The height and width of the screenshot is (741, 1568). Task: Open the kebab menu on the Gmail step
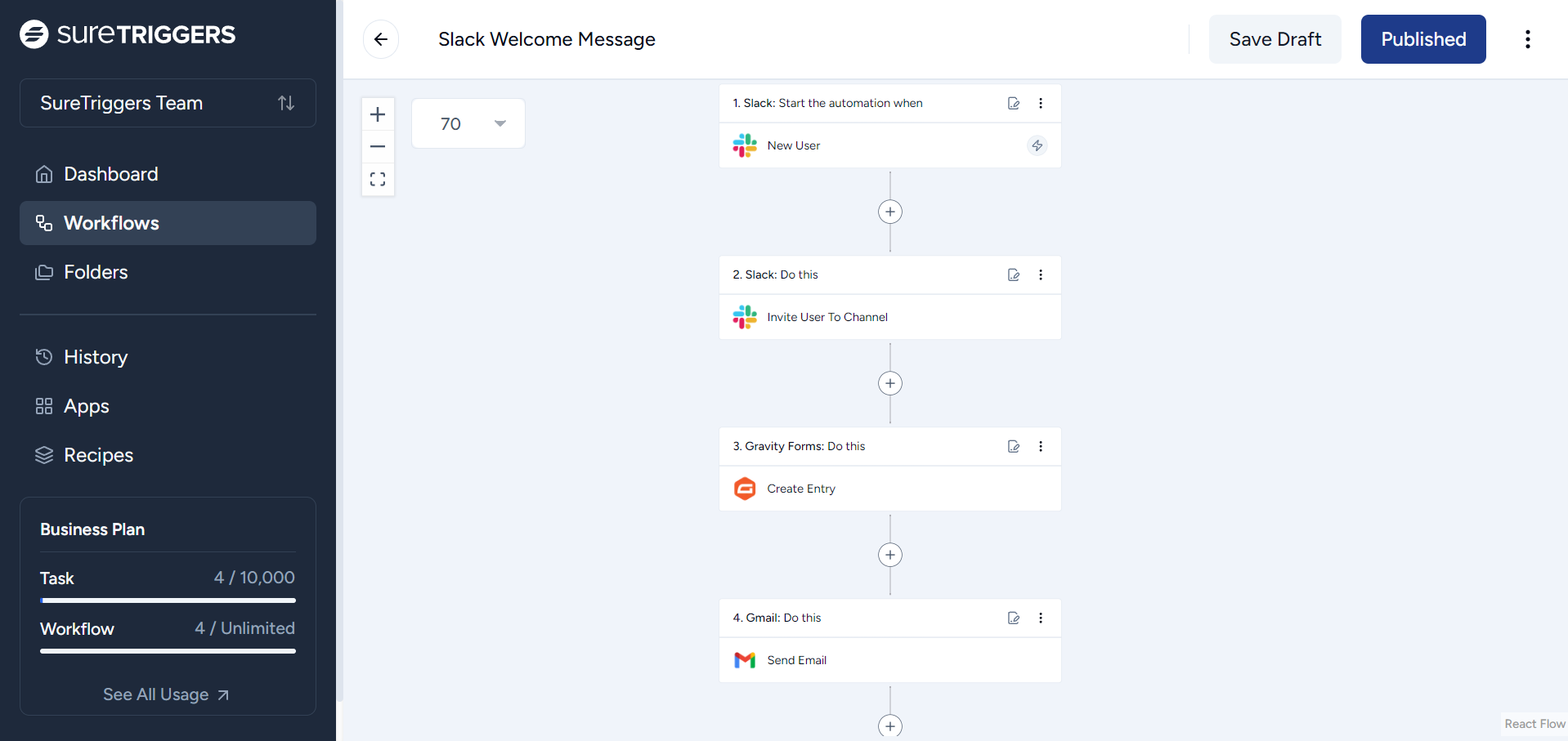[x=1041, y=618]
